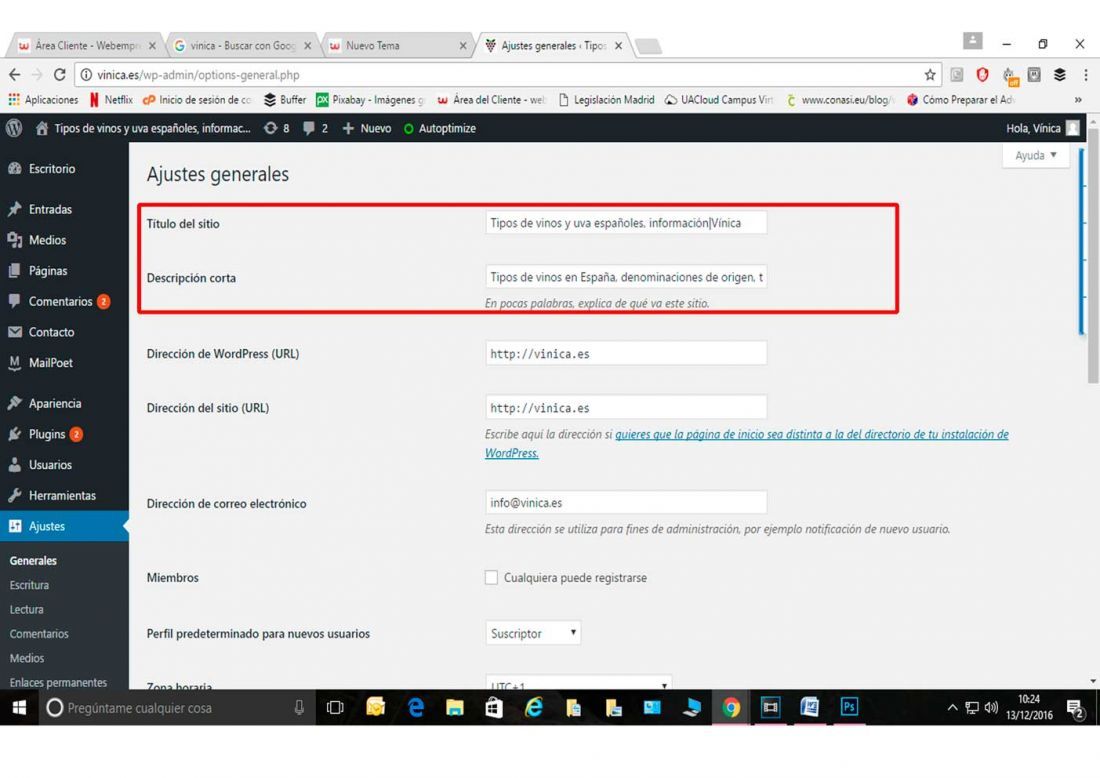1100x778 pixels.
Task: Open Netflix bookmark
Action: [112, 100]
